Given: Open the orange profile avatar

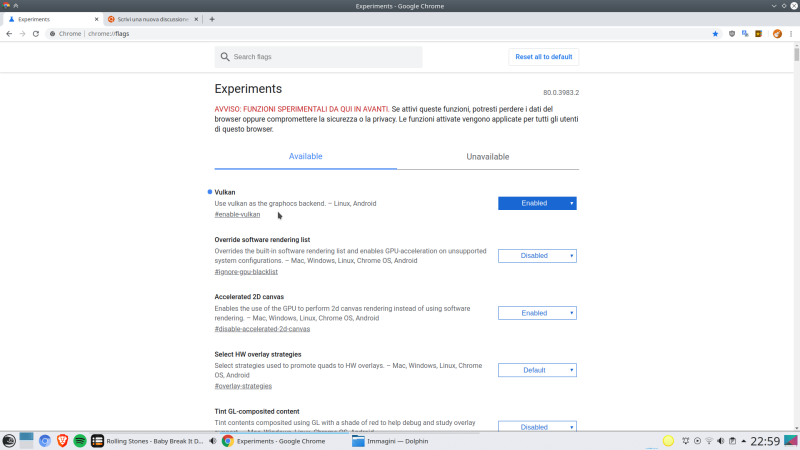Looking at the screenshot, I should point(777,34).
